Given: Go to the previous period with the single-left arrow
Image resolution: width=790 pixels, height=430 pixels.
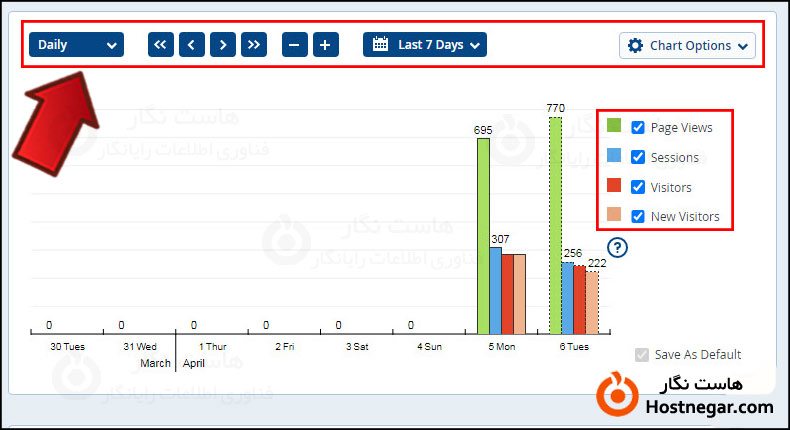Looking at the screenshot, I should (192, 45).
